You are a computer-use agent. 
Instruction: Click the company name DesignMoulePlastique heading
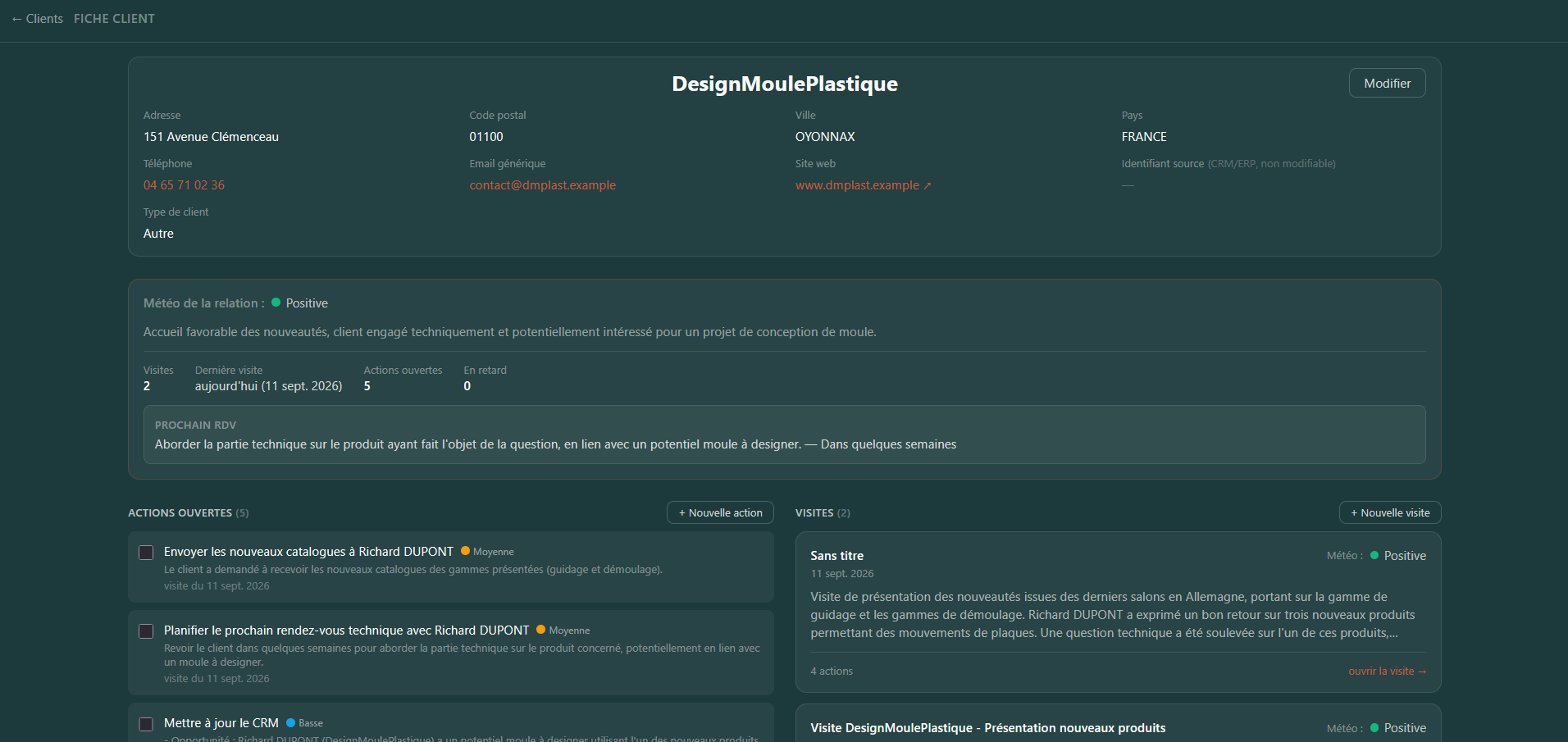[785, 84]
